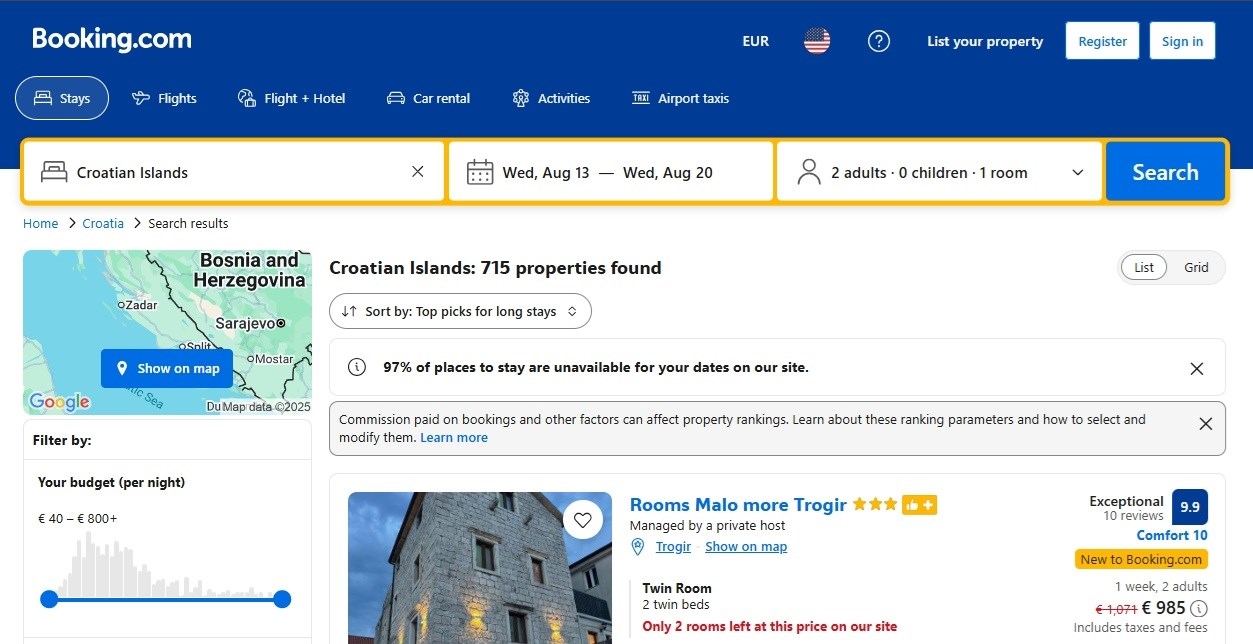
Task: Click the star rating of the listing
Action: point(874,505)
